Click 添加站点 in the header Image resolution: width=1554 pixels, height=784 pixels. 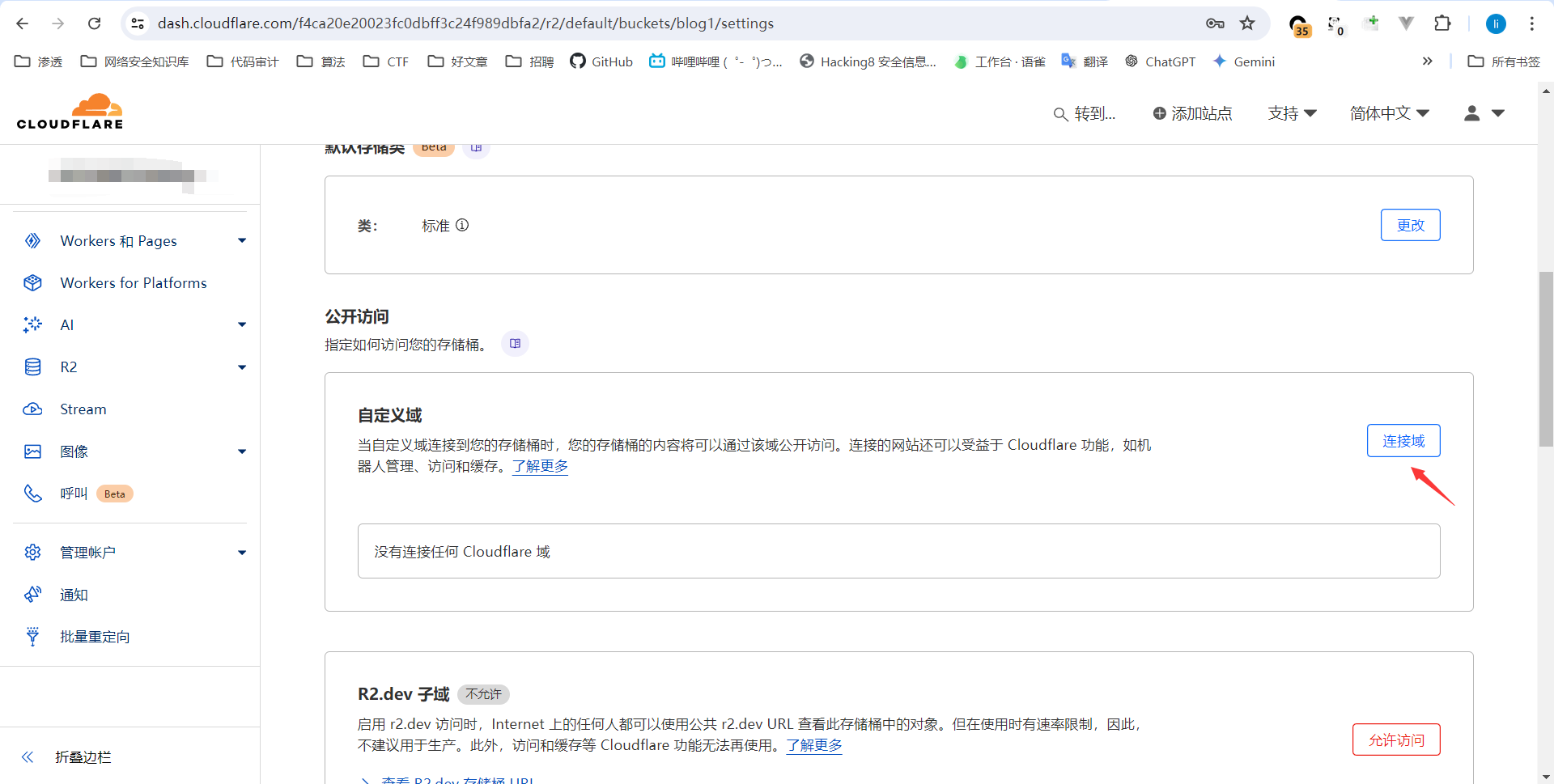(x=1192, y=114)
